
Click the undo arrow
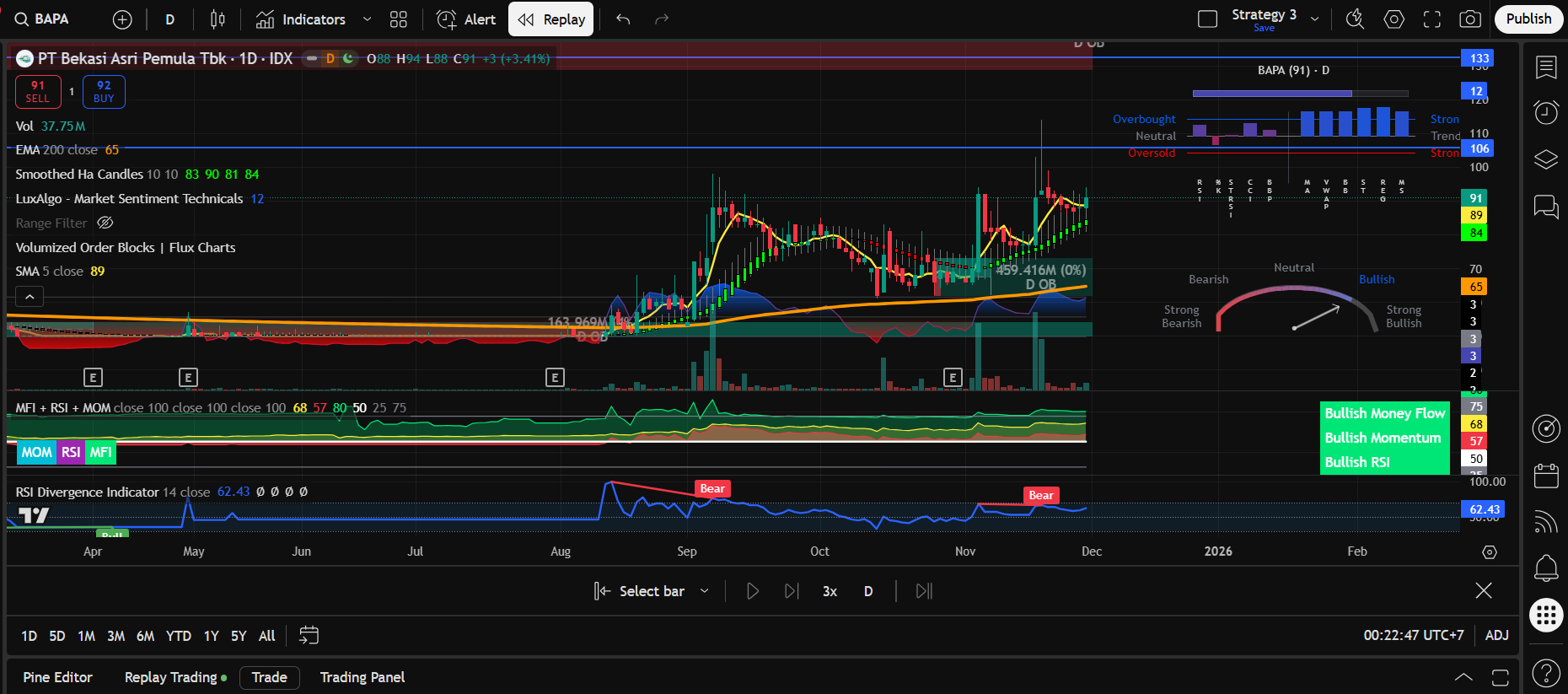pos(623,19)
